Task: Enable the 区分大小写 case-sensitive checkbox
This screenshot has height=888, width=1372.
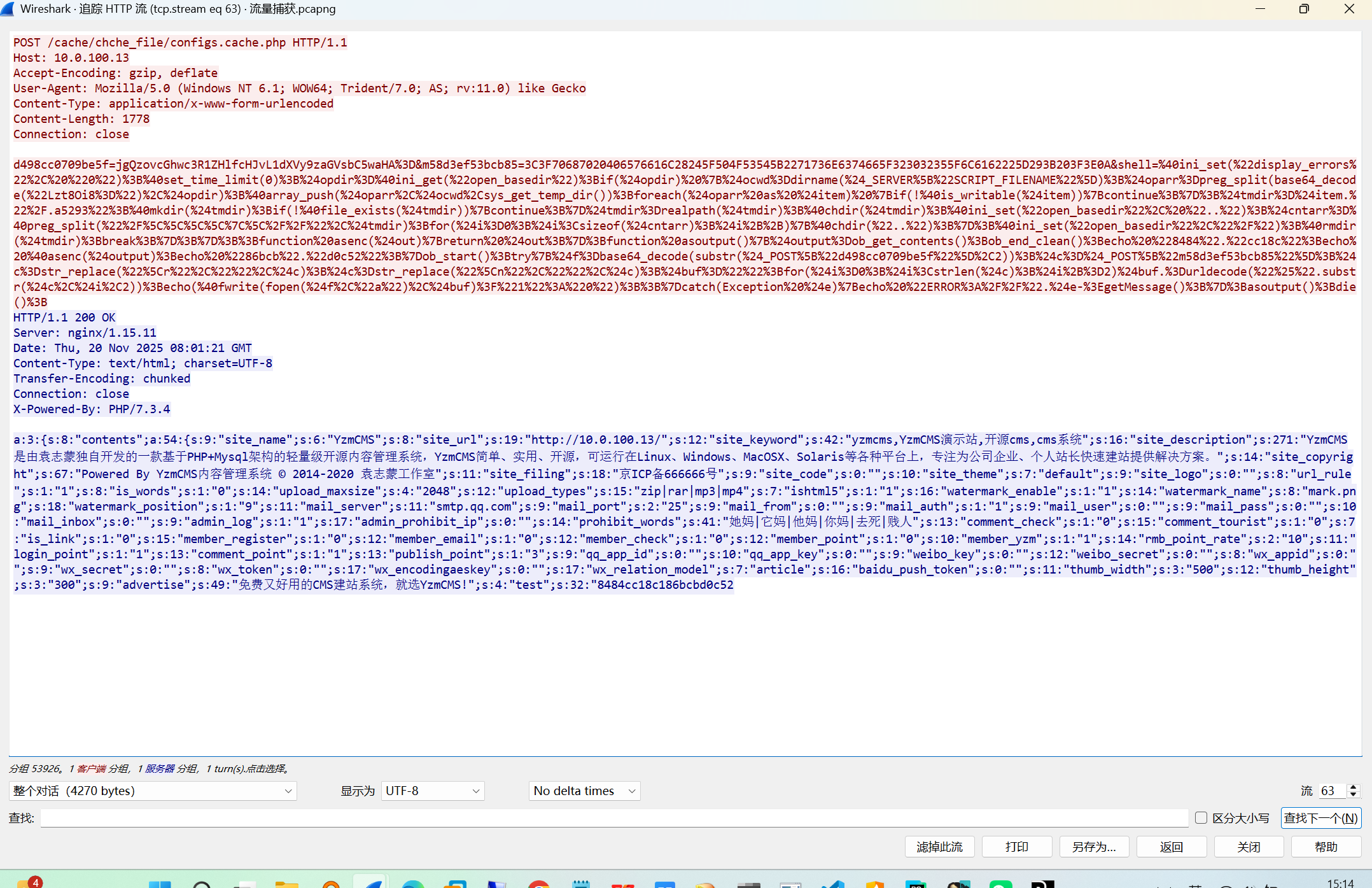Action: pyautogui.click(x=1201, y=818)
